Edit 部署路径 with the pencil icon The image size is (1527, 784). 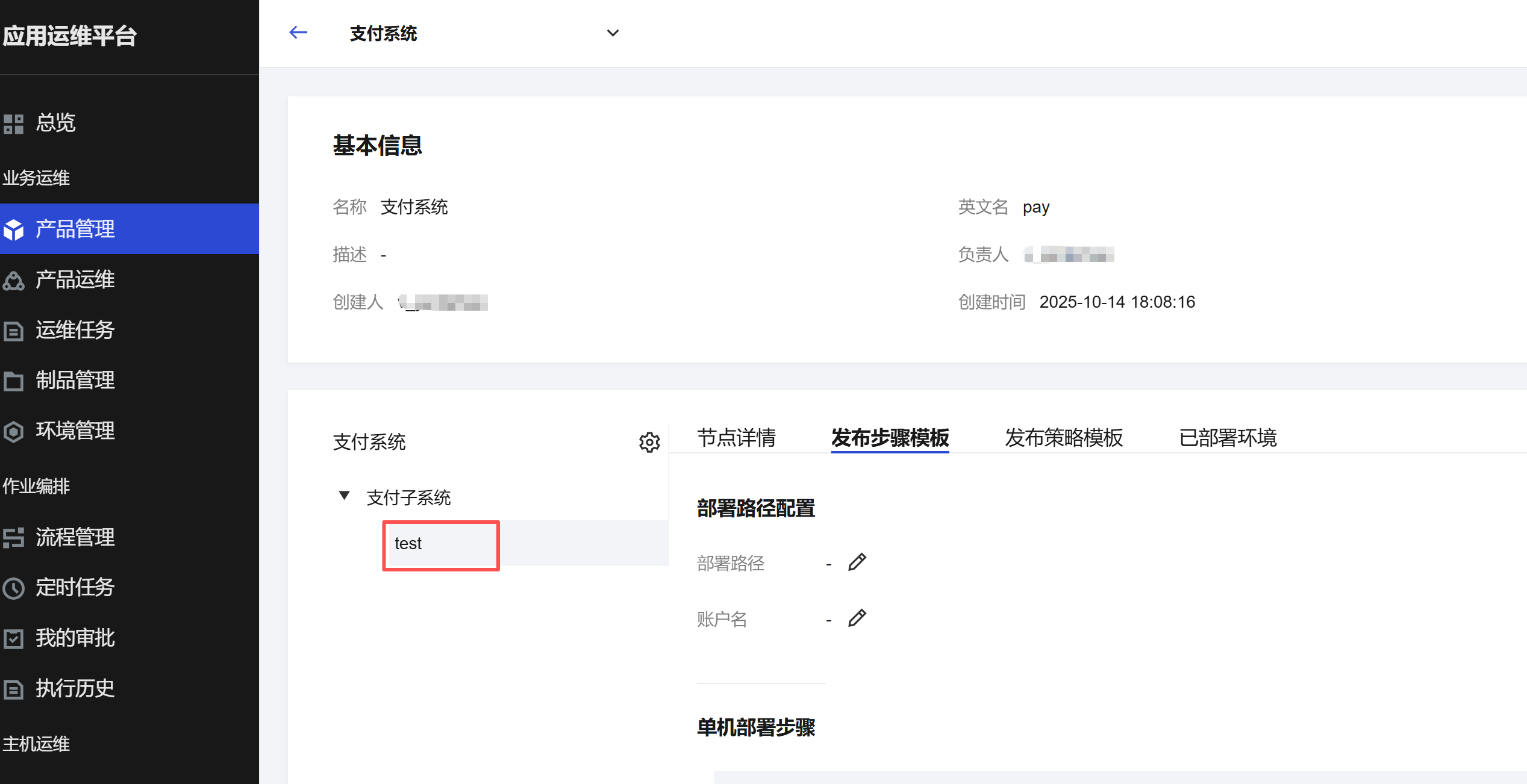coord(857,562)
